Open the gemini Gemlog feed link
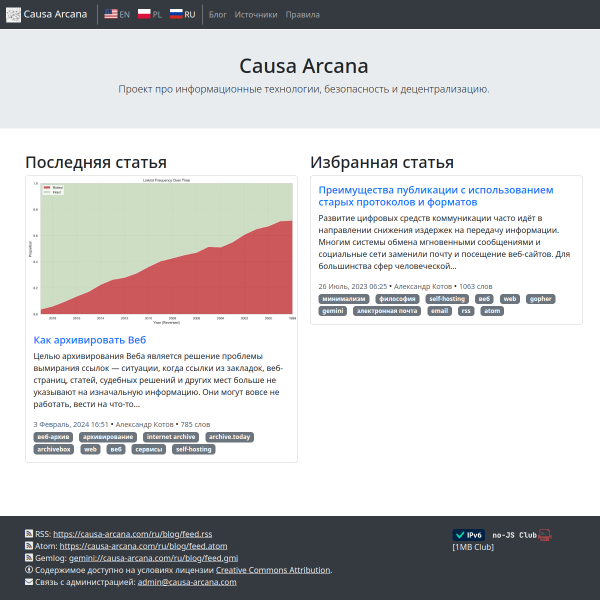Image resolution: width=600 pixels, height=600 pixels. pyautogui.click(x=153, y=558)
